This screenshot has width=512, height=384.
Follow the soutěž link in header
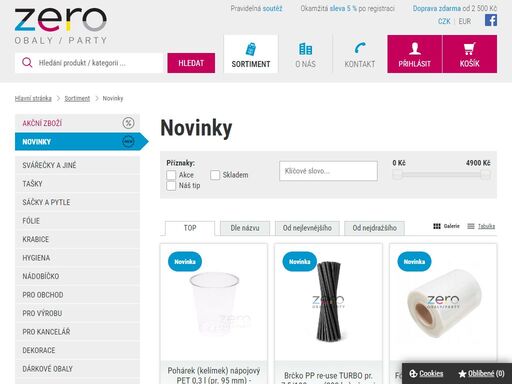(x=272, y=8)
